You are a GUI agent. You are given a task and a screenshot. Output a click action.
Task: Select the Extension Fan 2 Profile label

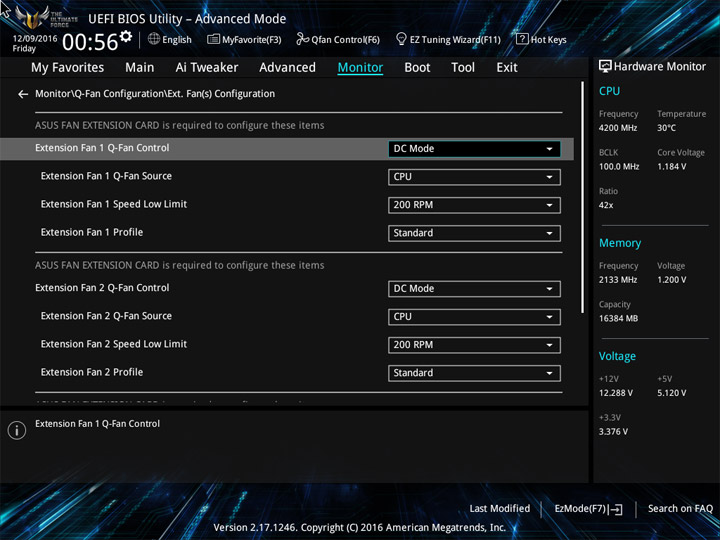click(x=92, y=372)
